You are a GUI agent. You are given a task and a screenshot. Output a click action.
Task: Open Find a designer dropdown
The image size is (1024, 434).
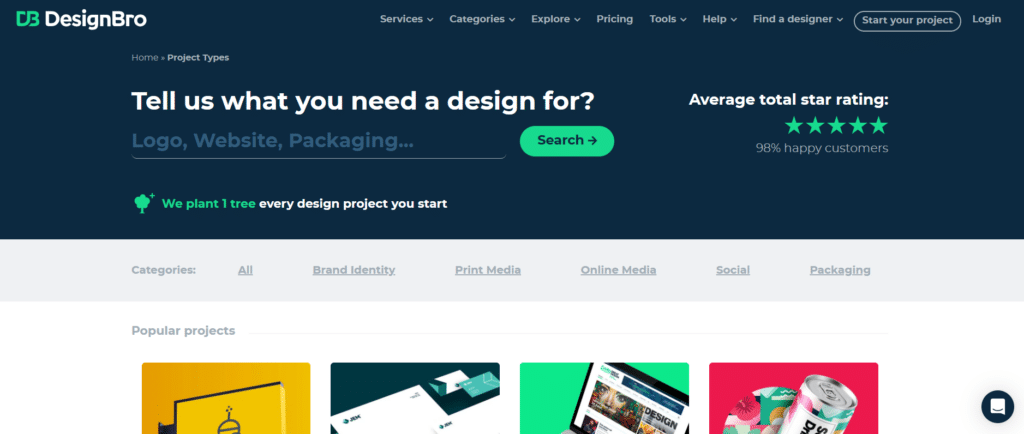(x=797, y=20)
